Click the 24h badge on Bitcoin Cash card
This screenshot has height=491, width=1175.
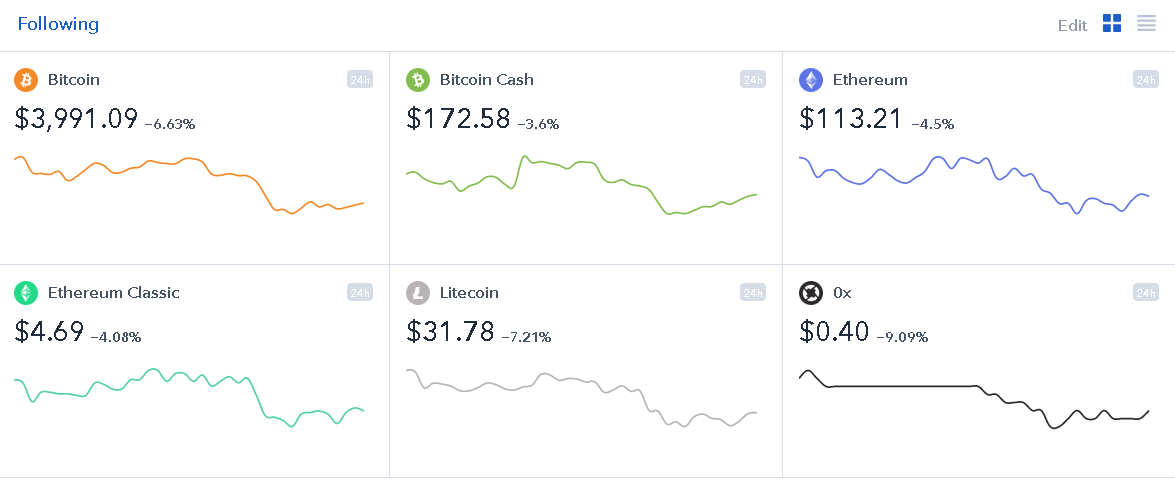pos(752,79)
